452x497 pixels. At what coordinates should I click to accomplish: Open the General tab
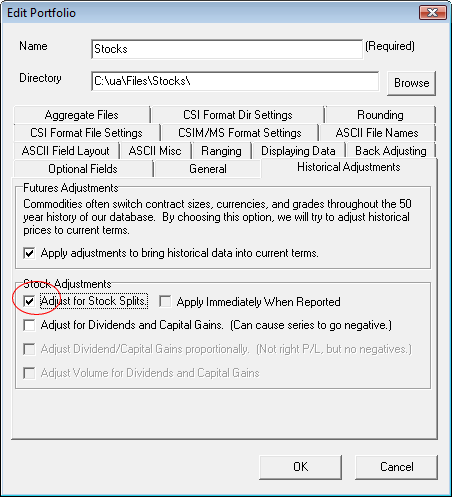pyautogui.click(x=208, y=169)
